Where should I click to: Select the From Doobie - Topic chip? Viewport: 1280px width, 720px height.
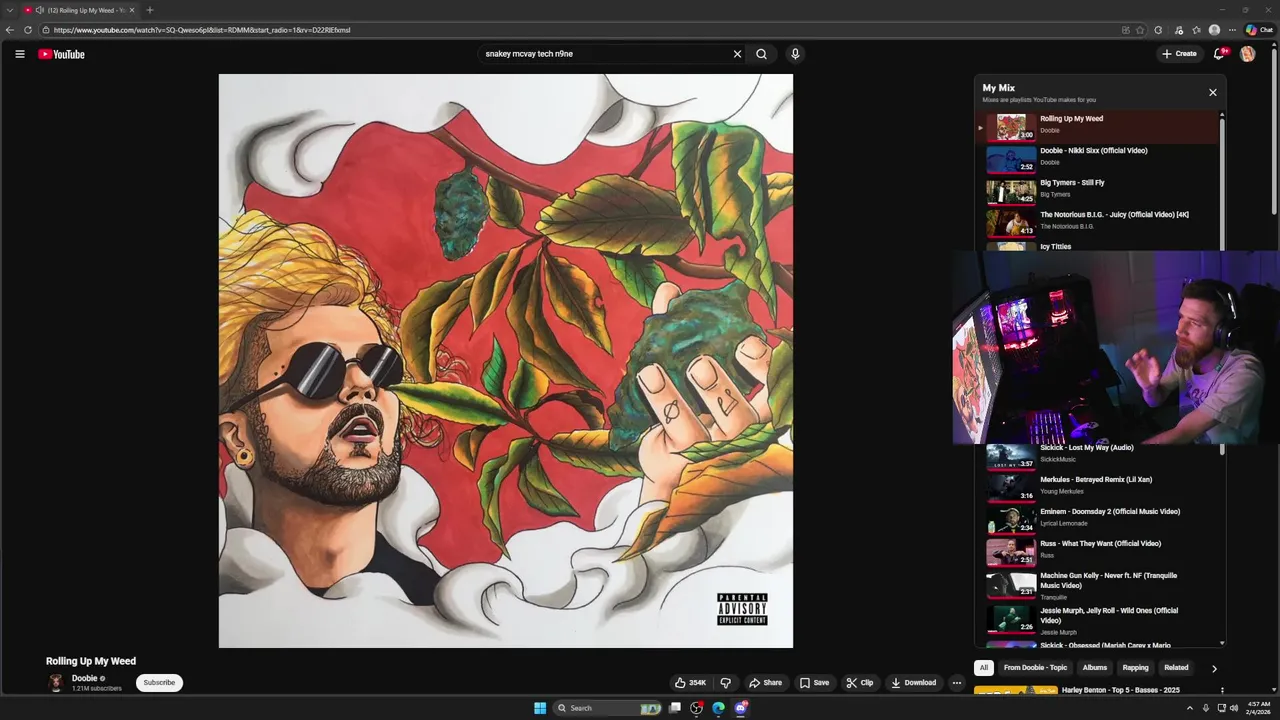click(x=1035, y=668)
